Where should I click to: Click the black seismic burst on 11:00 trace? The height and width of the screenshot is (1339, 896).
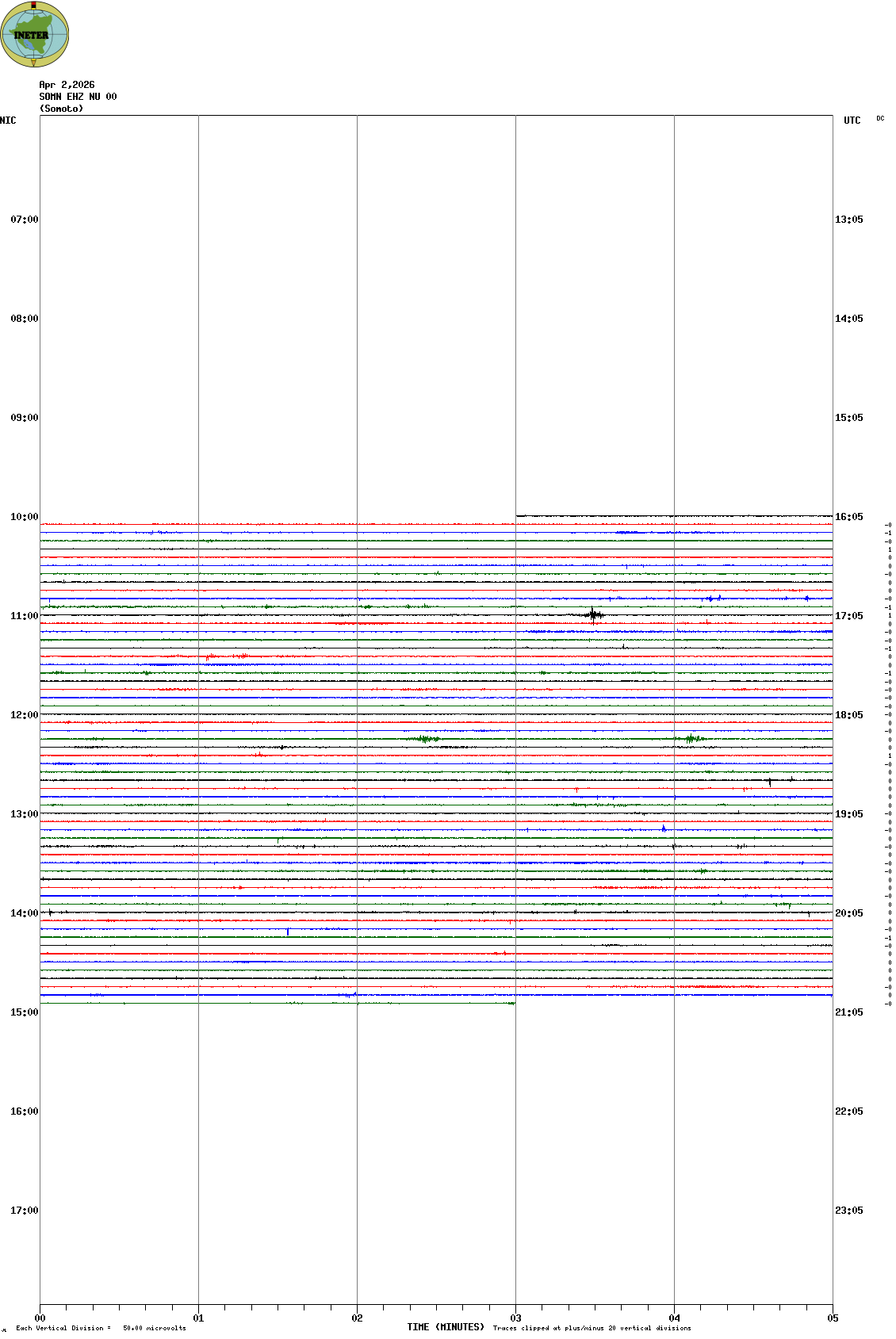593,614
